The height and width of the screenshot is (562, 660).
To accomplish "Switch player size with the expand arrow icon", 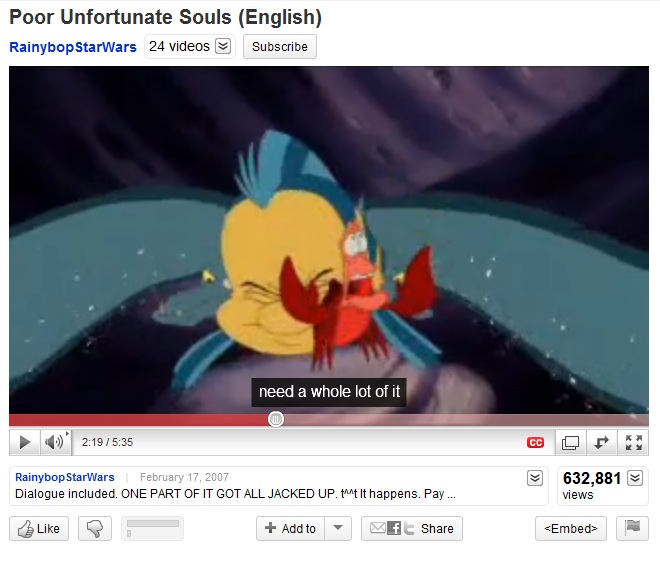I will coord(601,442).
